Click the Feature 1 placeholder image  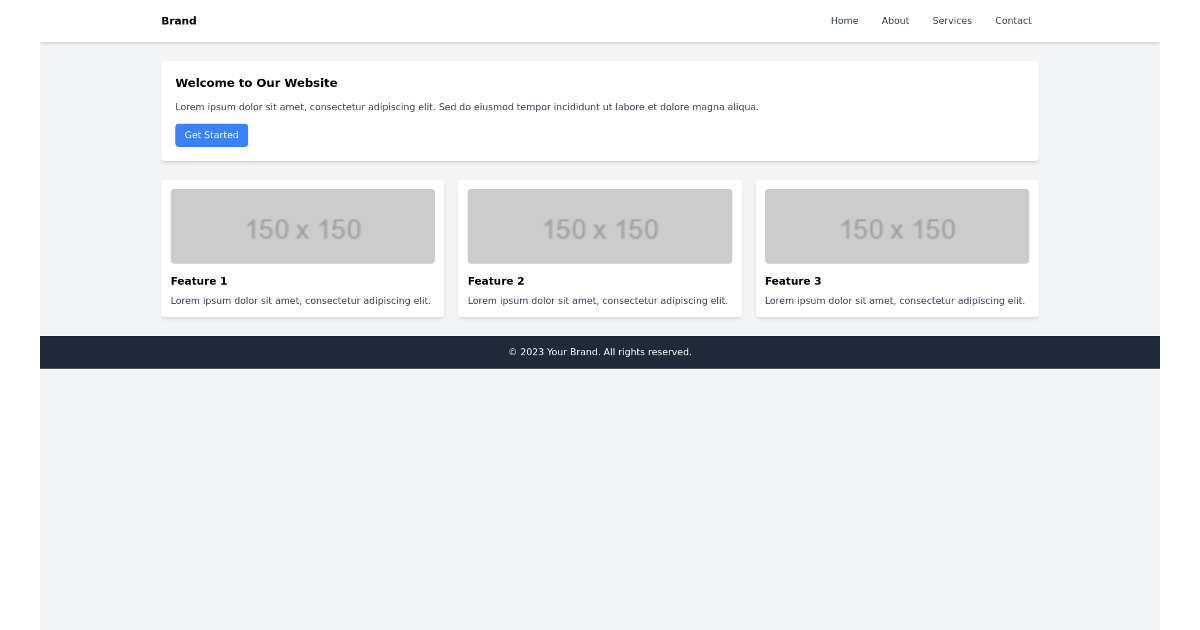tap(302, 226)
